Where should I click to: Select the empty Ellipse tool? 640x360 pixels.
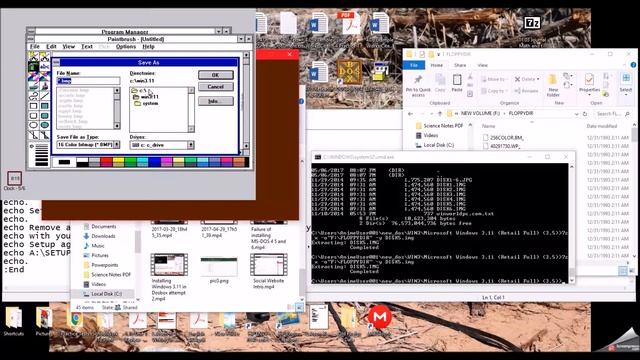click(x=33, y=125)
